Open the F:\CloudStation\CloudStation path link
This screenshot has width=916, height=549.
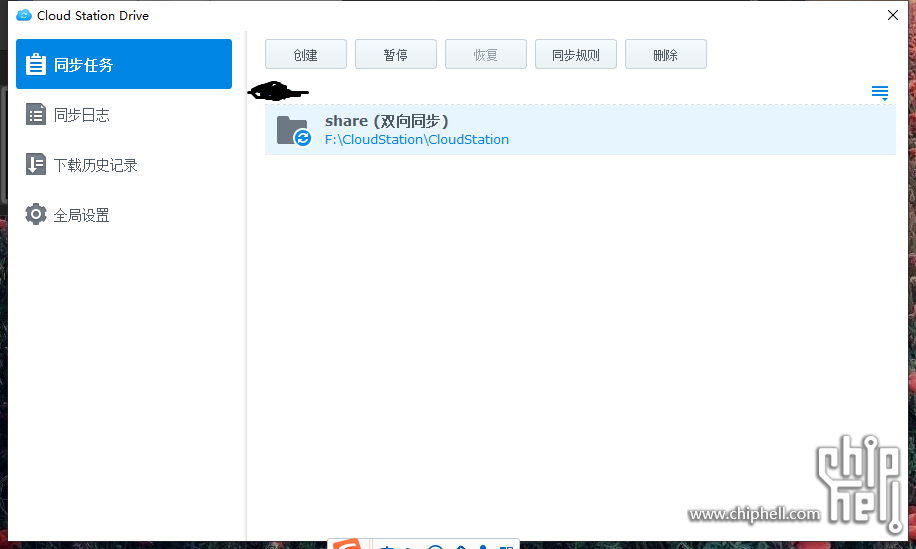(417, 140)
